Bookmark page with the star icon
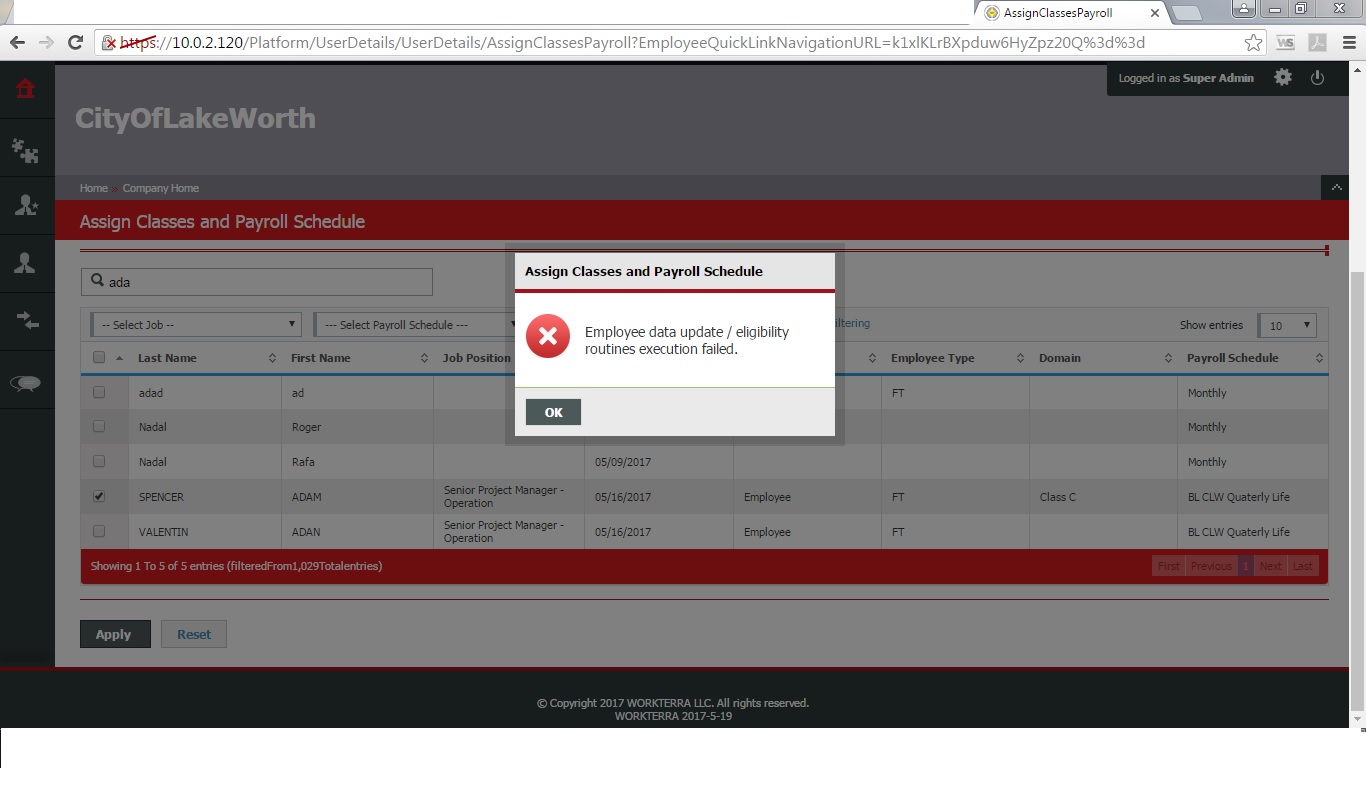This screenshot has width=1366, height=812. [x=1253, y=43]
